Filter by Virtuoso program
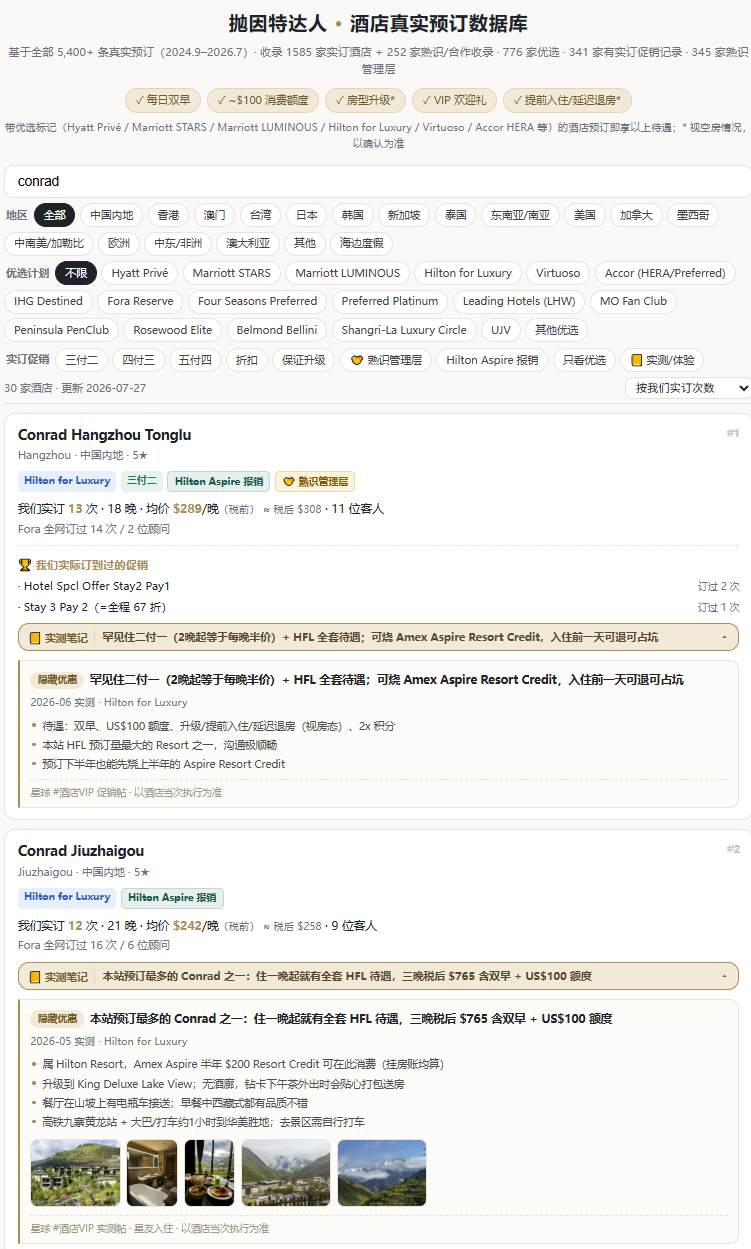The height and width of the screenshot is (1249, 751). [x=558, y=273]
